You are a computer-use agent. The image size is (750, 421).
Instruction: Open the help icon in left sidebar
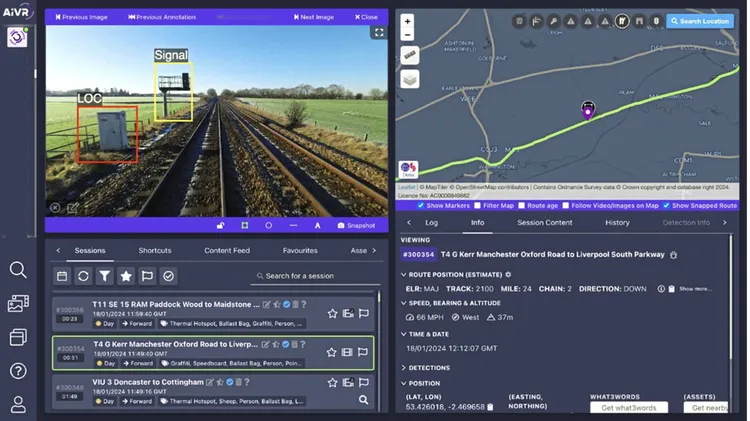(x=18, y=371)
